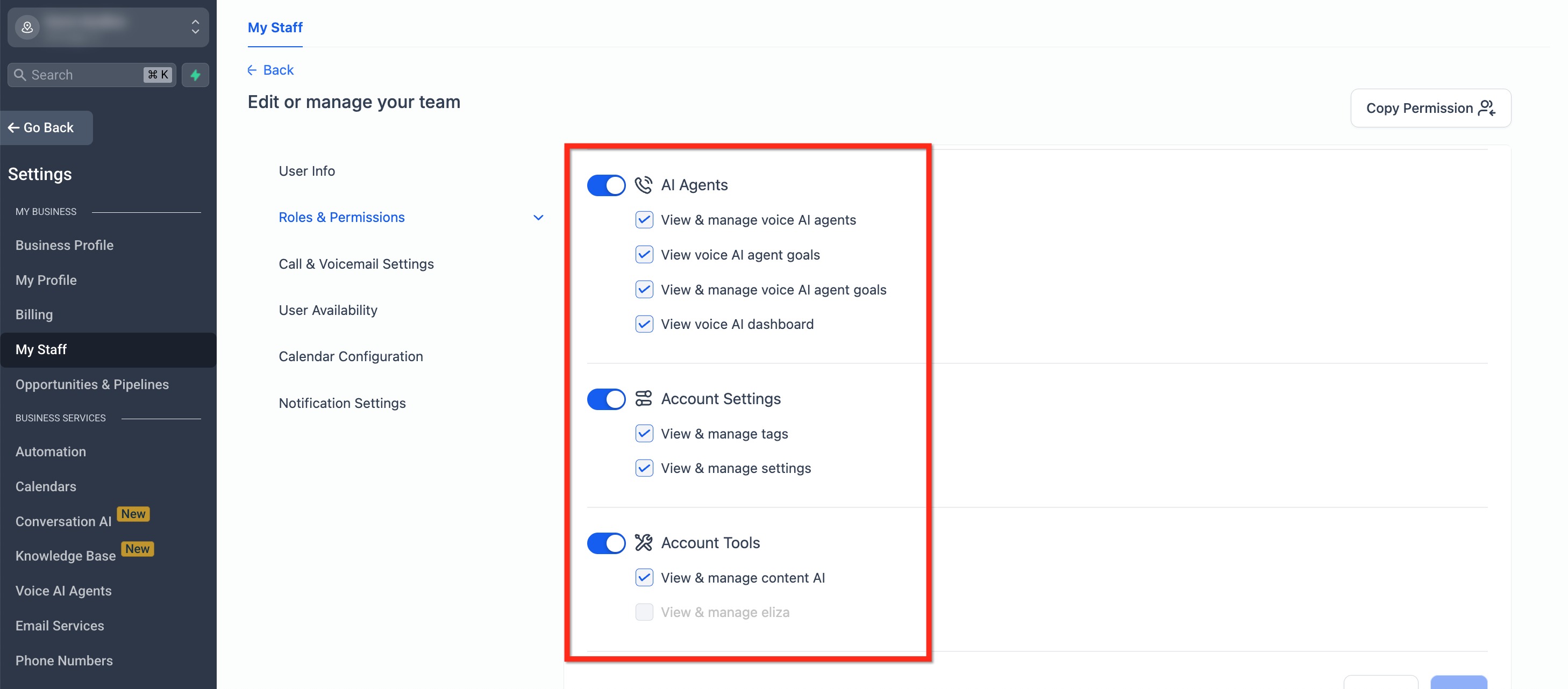Click the account avatar icon in the sidebar
The image size is (1568, 689).
pyautogui.click(x=27, y=27)
